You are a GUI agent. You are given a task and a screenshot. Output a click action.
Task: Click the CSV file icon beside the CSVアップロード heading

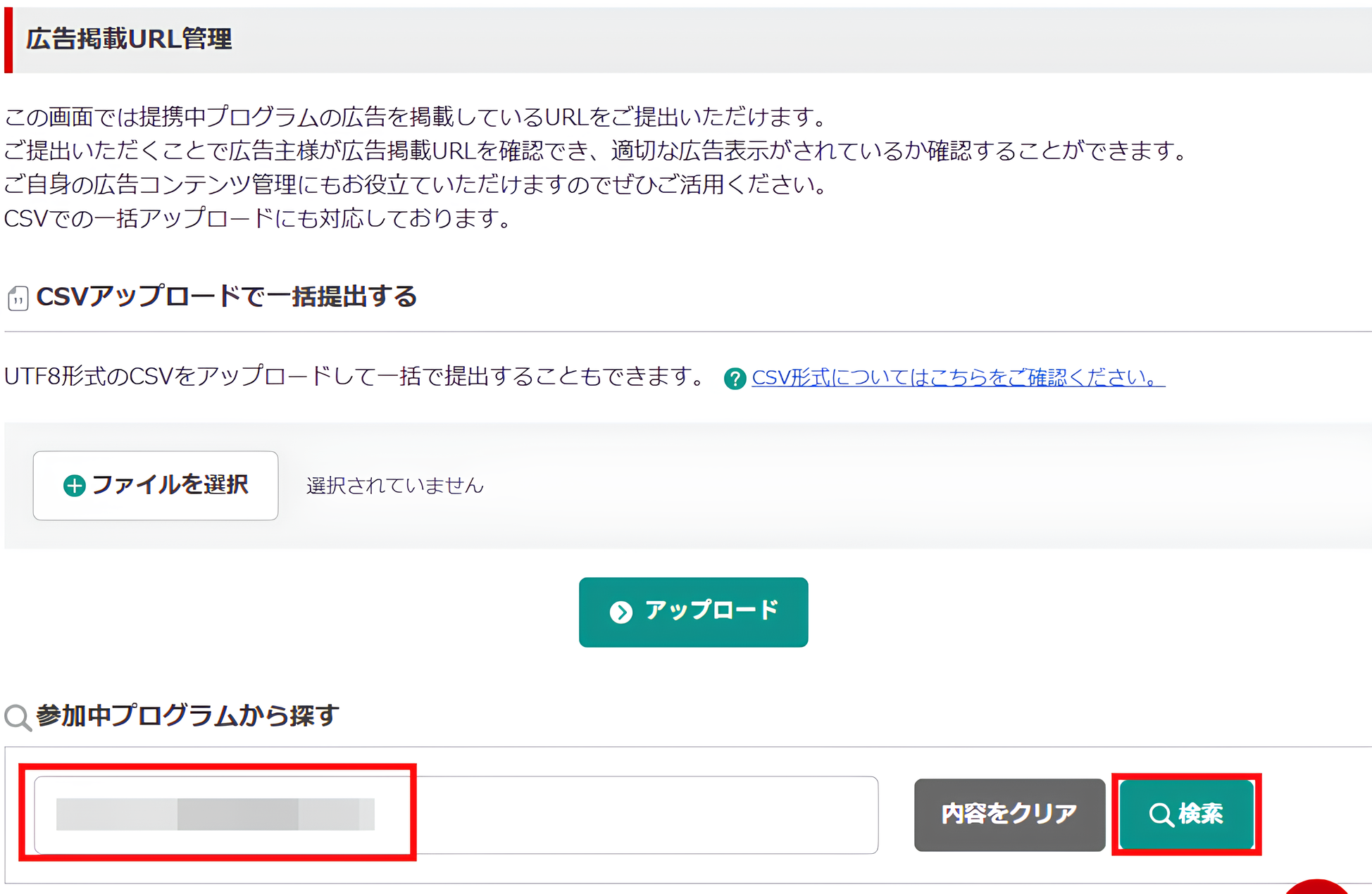(18, 298)
